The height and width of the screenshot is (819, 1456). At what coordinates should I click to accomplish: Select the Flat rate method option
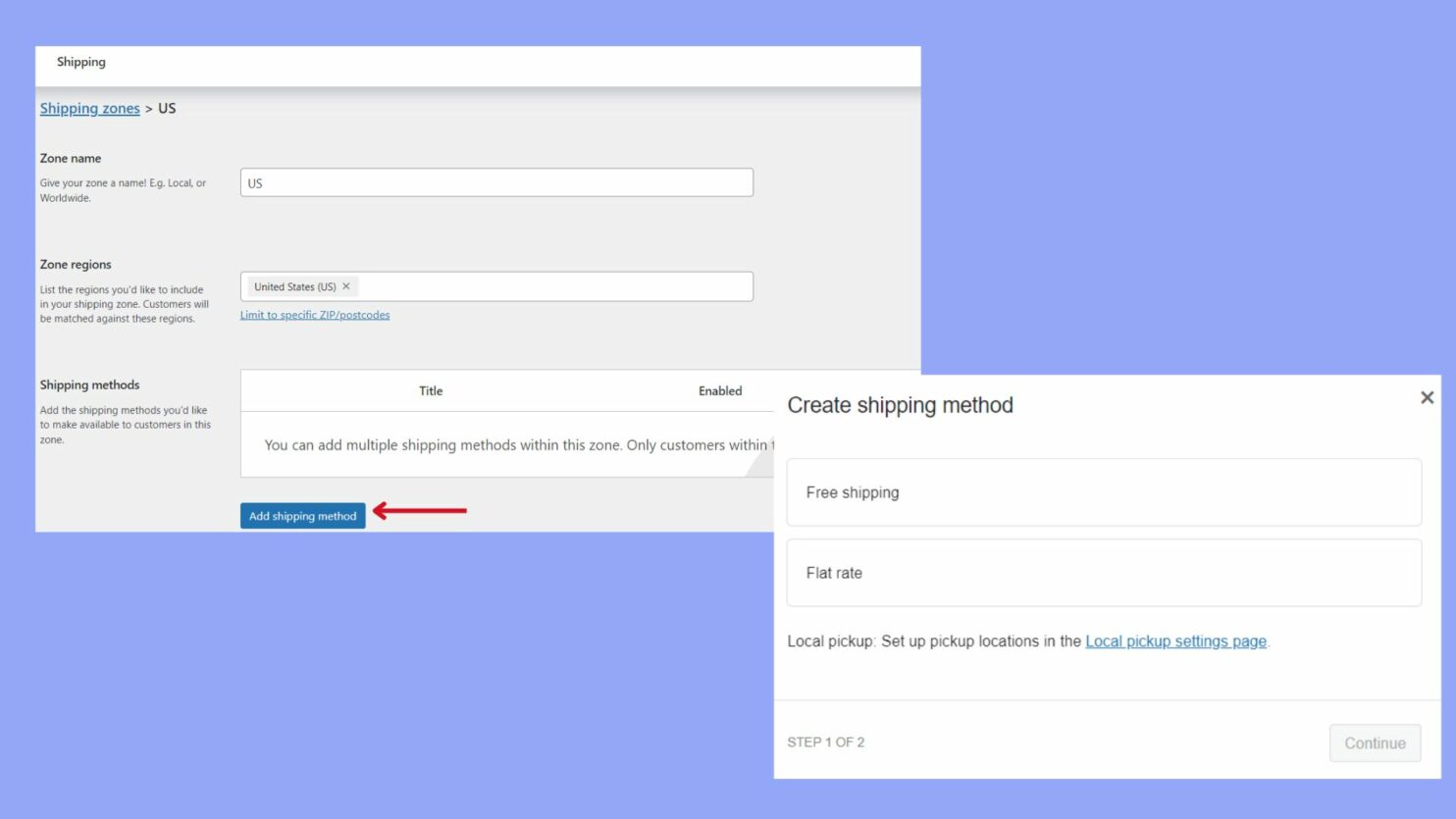[x=1103, y=573]
